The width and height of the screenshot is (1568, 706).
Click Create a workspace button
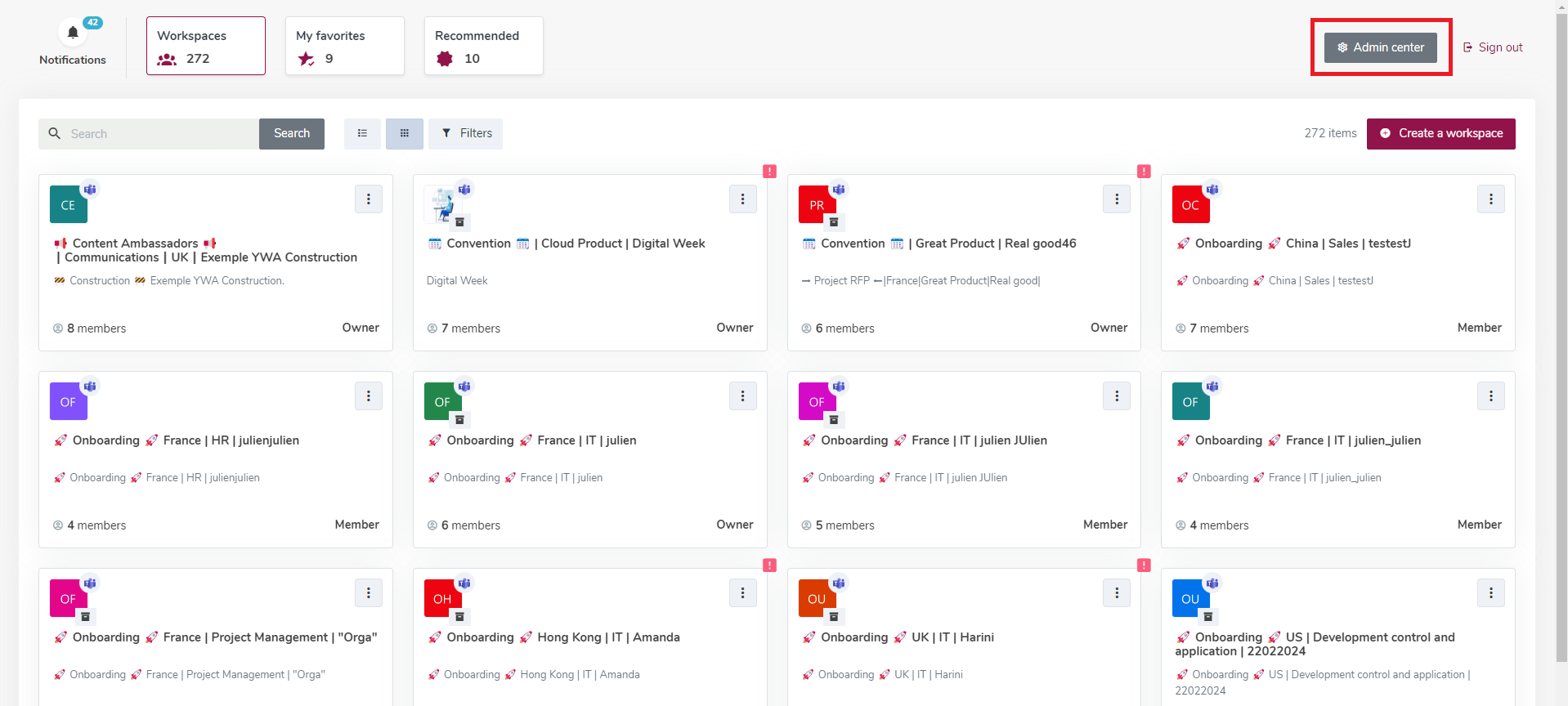click(1441, 134)
